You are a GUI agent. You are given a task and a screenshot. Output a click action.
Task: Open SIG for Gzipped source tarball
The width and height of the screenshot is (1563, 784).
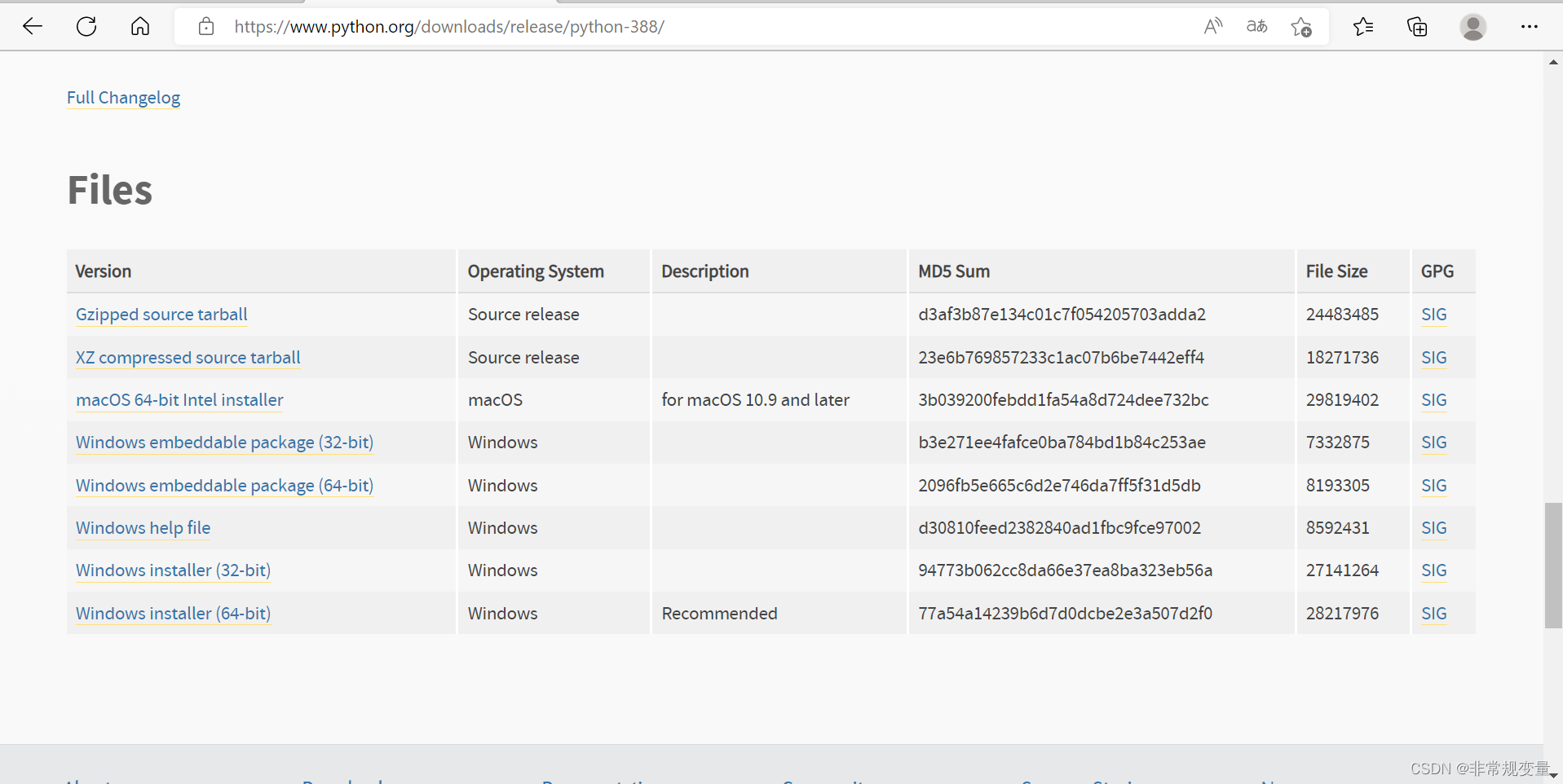click(x=1433, y=315)
